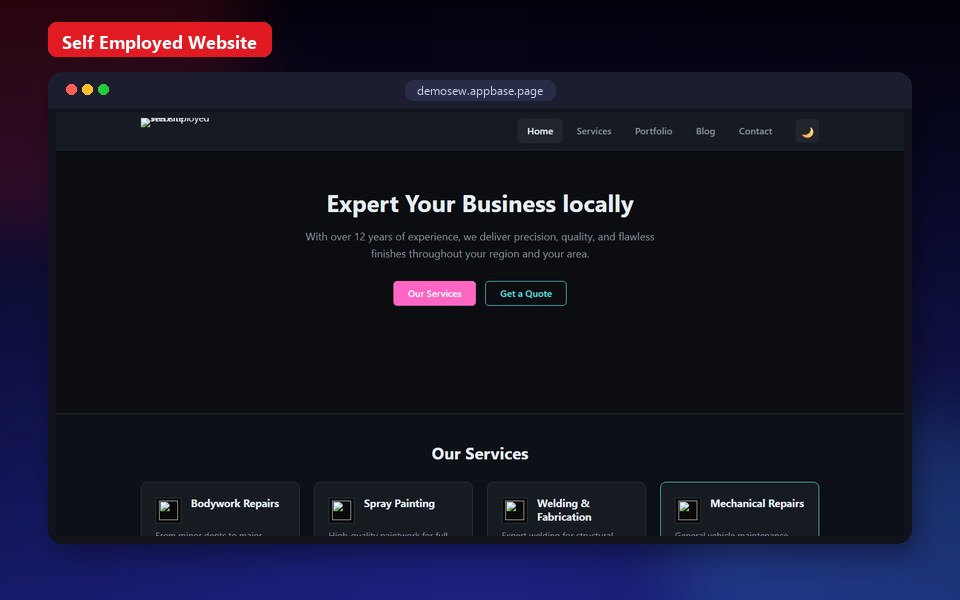Viewport: 960px width, 600px height.
Task: Click the green maximize window dot
Action: (103, 89)
